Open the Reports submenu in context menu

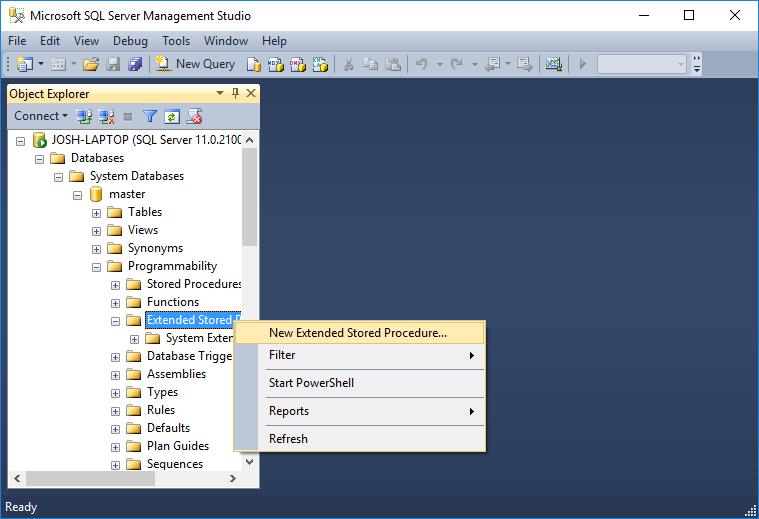tap(359, 411)
